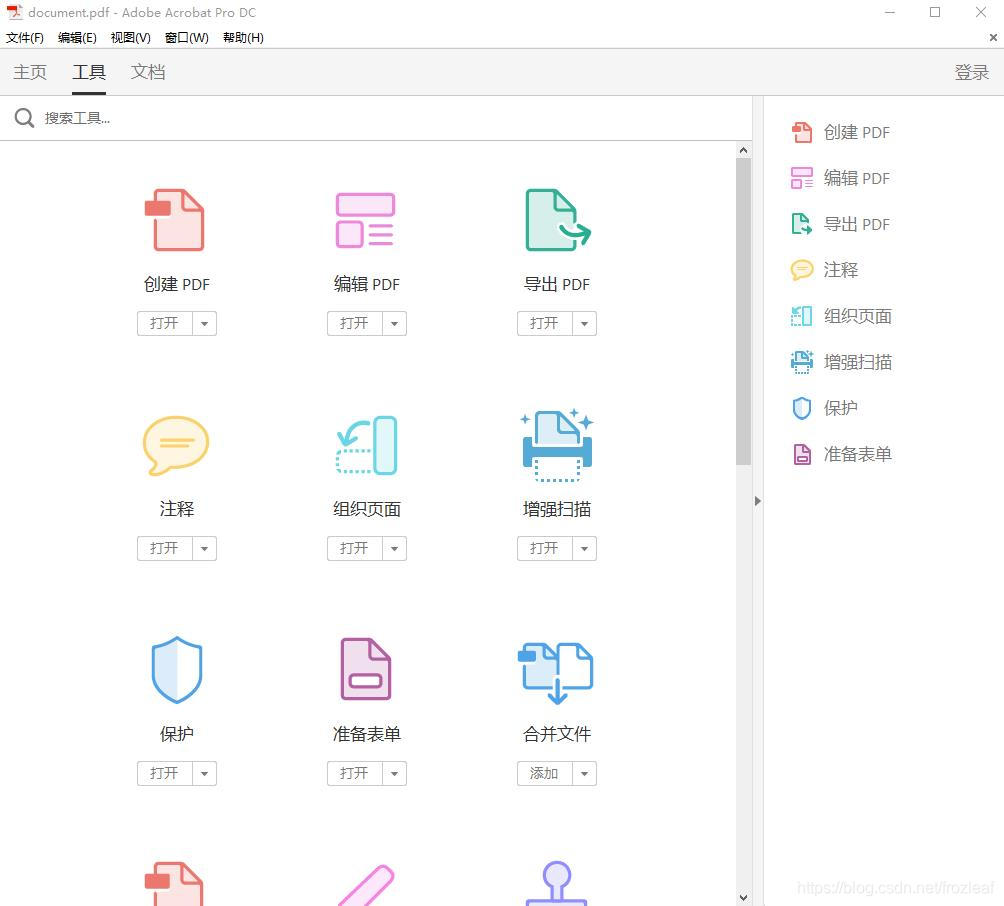
Task: Click the red PDF icon in bottom row
Action: pos(174,884)
